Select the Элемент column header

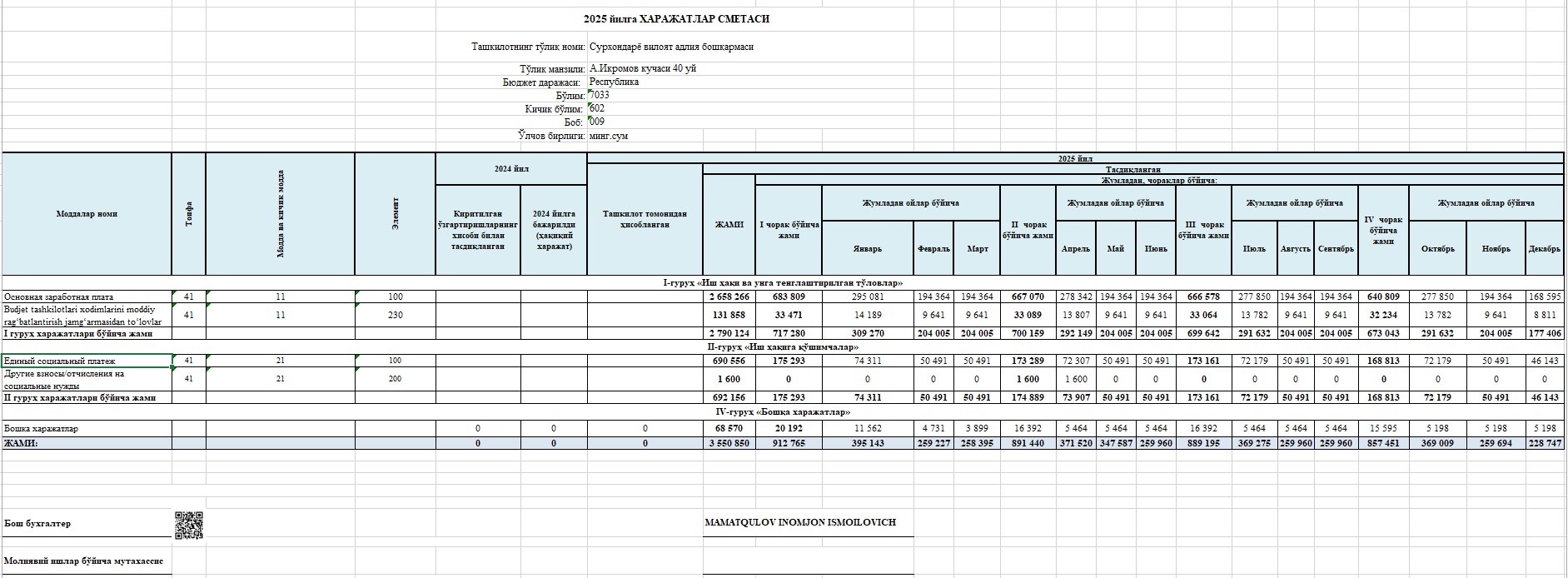[395, 214]
